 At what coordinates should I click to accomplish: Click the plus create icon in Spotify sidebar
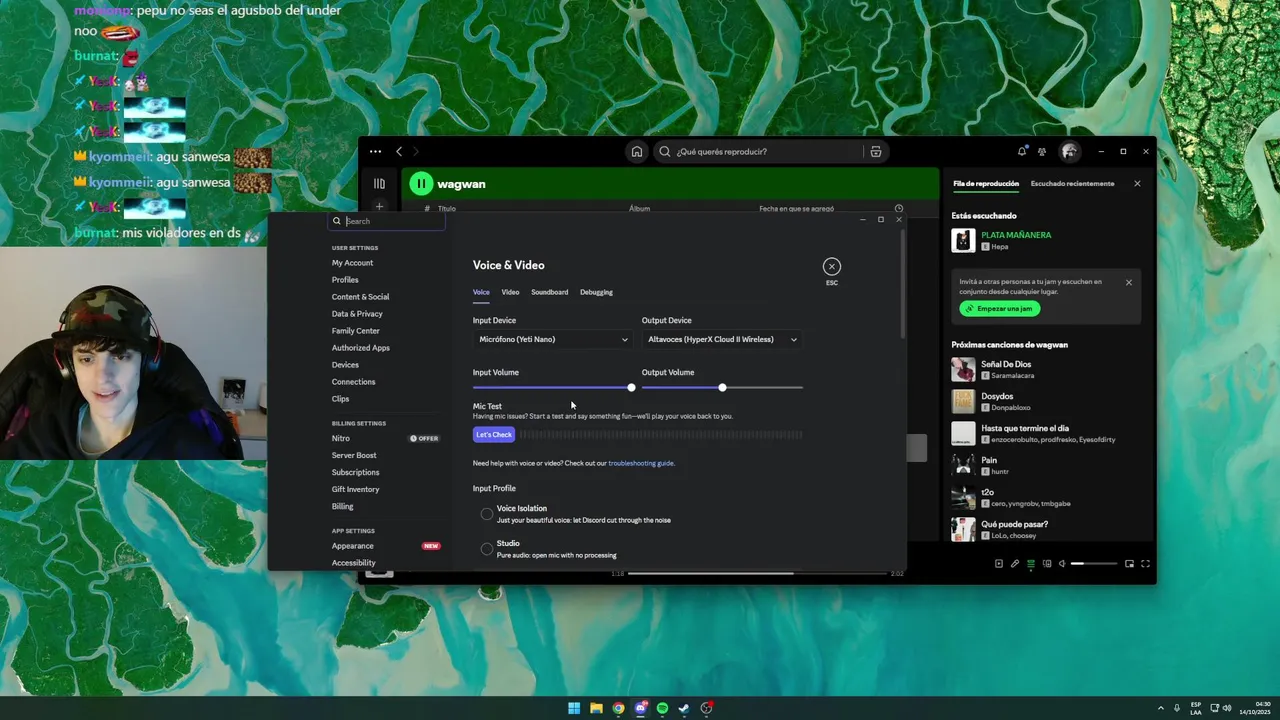379,207
